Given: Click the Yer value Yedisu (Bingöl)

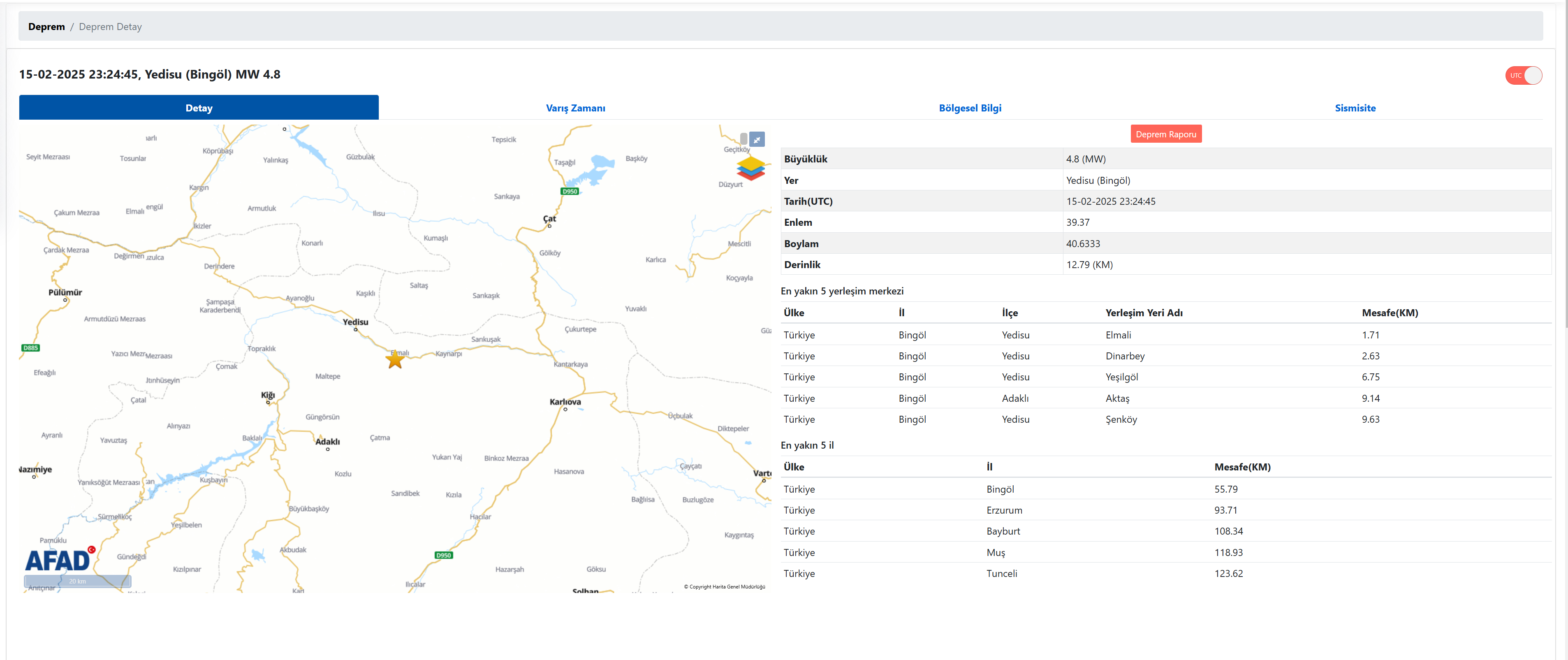Looking at the screenshot, I should [1098, 180].
